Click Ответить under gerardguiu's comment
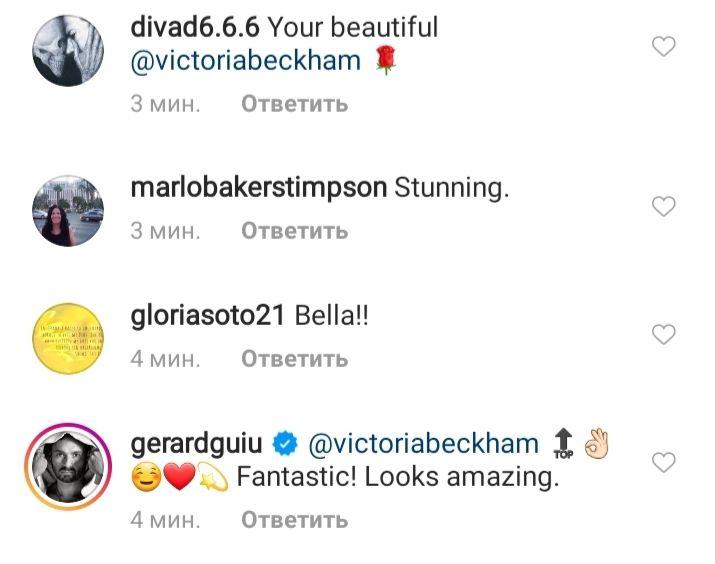 coord(295,520)
